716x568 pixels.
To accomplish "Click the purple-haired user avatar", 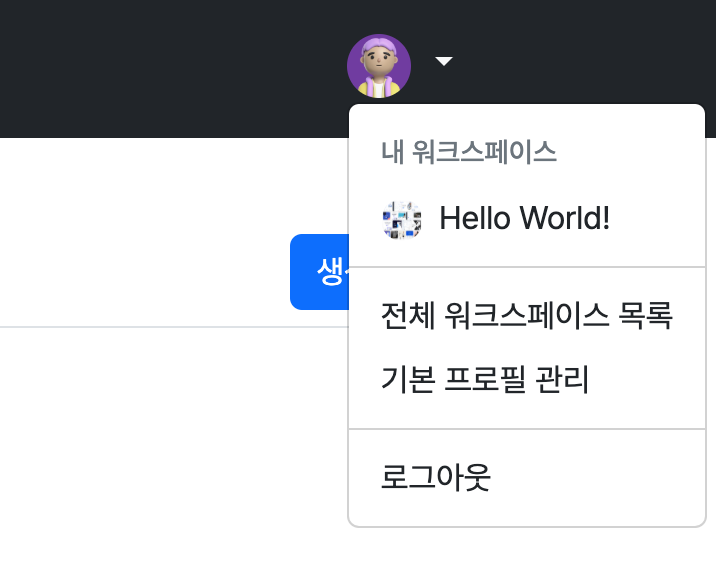I will 379,66.
